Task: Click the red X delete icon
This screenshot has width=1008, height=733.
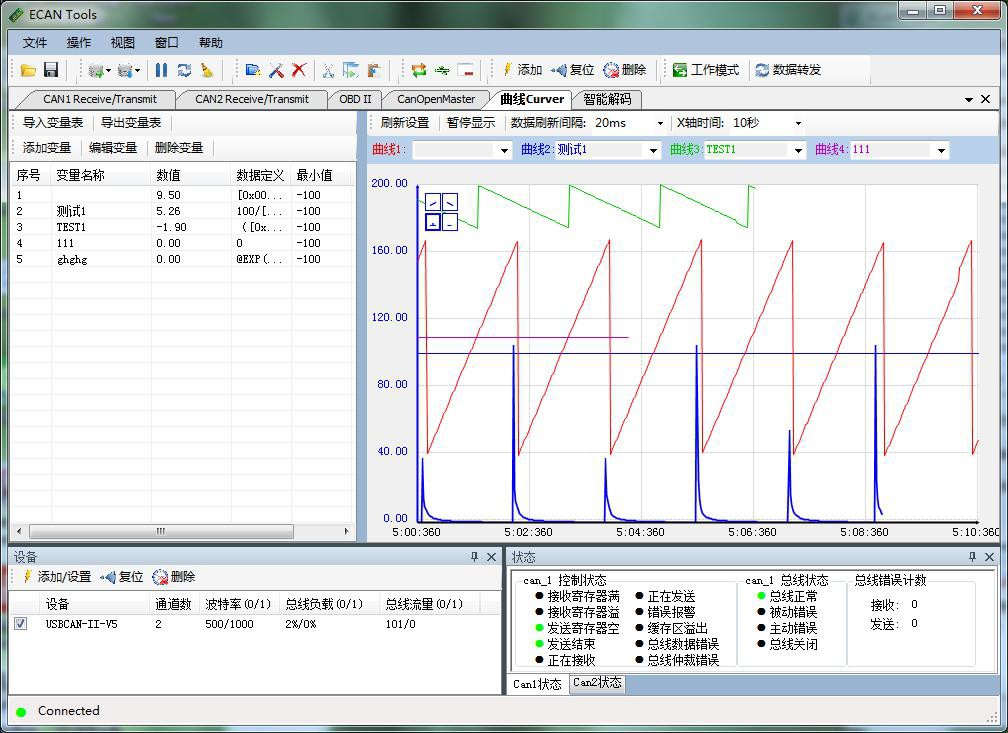Action: [x=299, y=70]
